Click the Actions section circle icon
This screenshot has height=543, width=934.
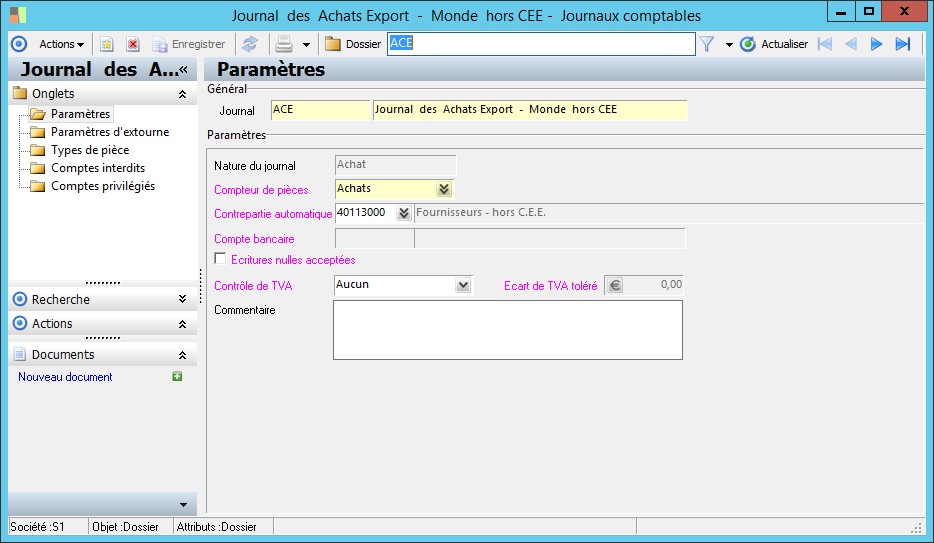coord(20,323)
